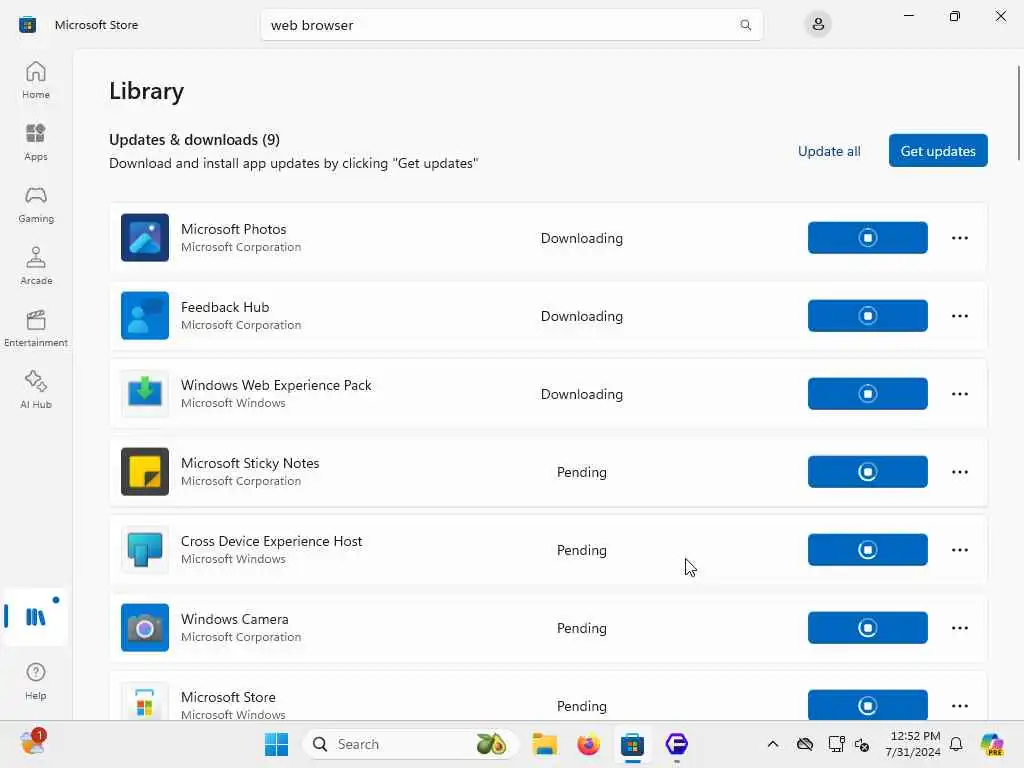Viewport: 1024px width, 768px height.
Task: Select the Library icon in sidebar
Action: (x=36, y=616)
